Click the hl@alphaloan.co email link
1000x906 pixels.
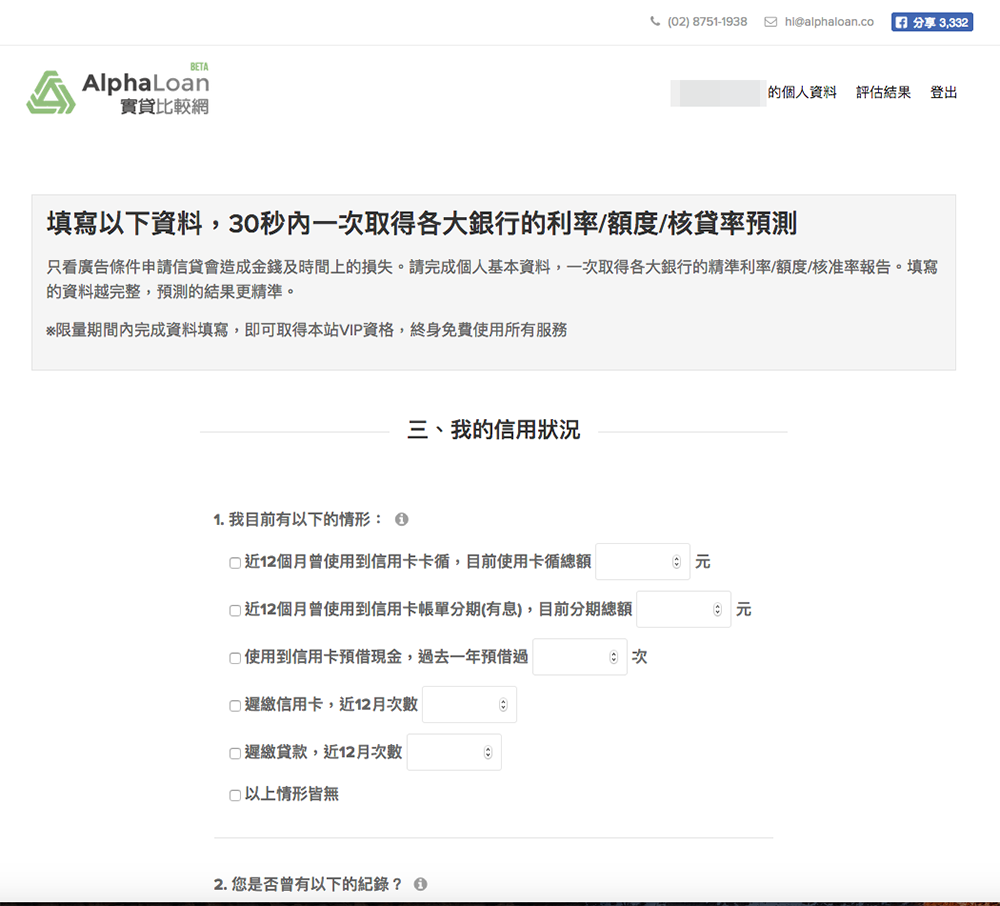pos(828,22)
